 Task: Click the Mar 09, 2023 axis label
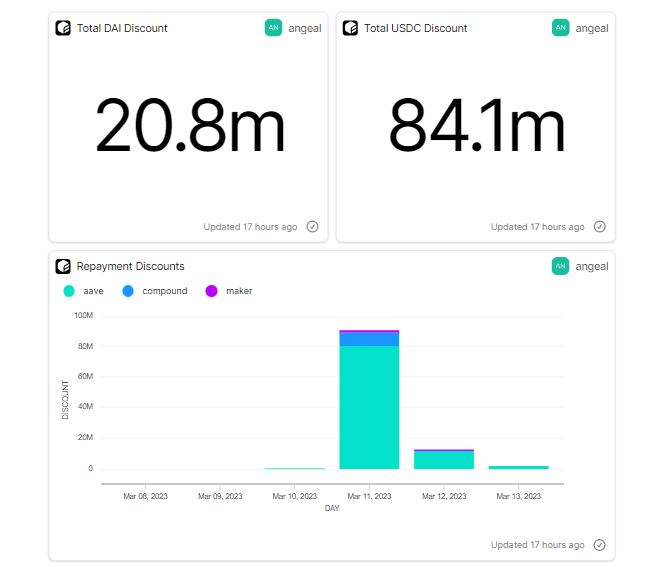[220, 496]
